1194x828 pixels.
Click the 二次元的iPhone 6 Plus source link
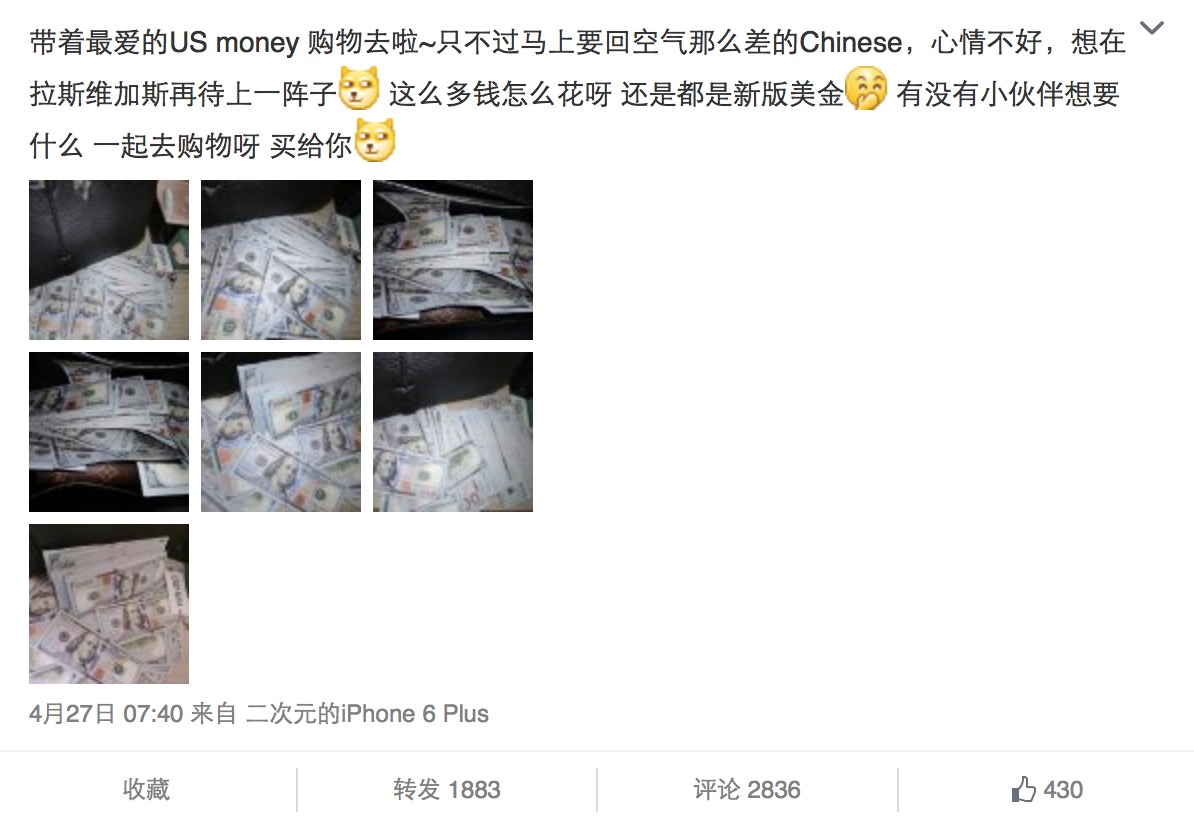pyautogui.click(x=368, y=714)
